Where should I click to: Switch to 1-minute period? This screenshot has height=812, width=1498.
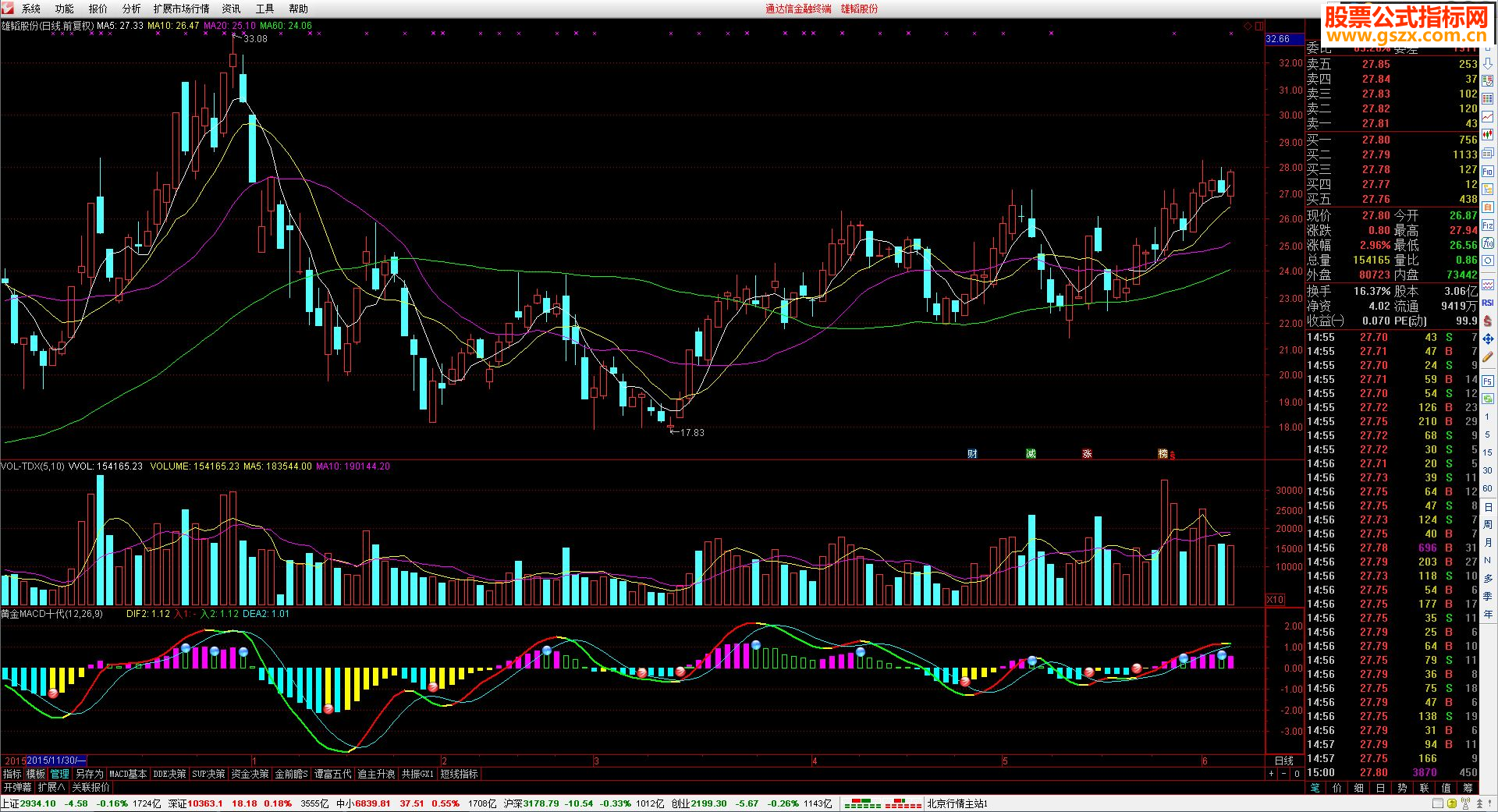1488,417
